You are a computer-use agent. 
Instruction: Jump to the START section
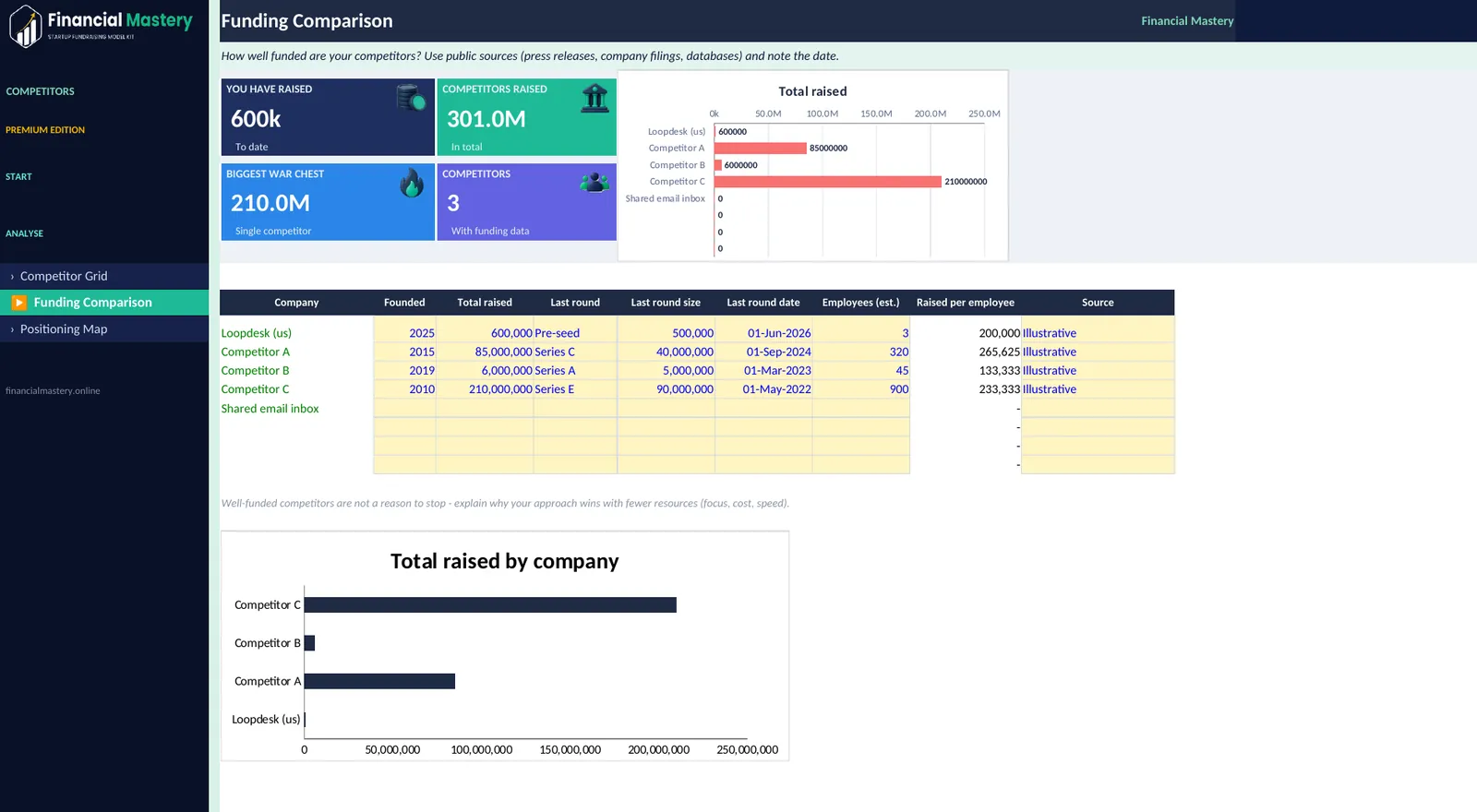tap(18, 176)
